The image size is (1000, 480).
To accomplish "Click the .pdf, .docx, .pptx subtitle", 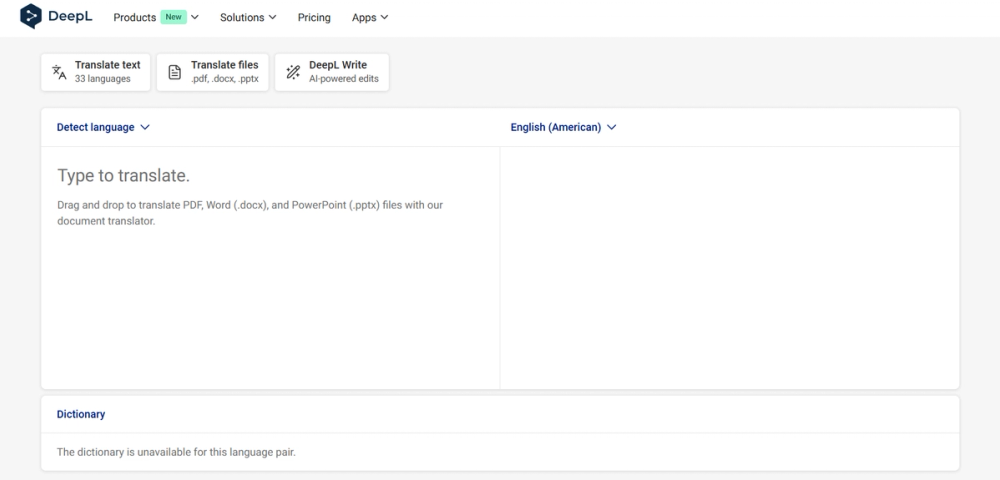I will [x=224, y=79].
